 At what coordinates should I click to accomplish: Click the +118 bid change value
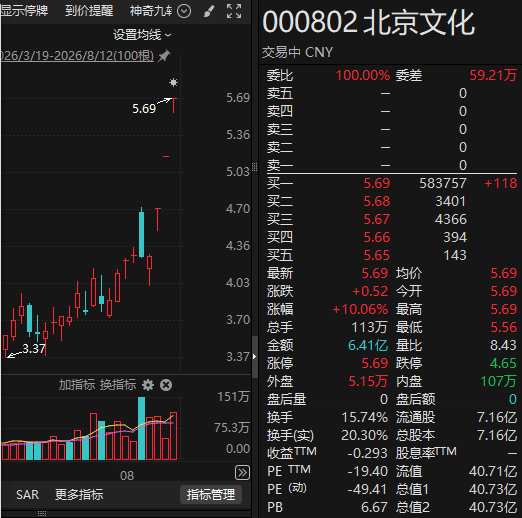(500, 183)
